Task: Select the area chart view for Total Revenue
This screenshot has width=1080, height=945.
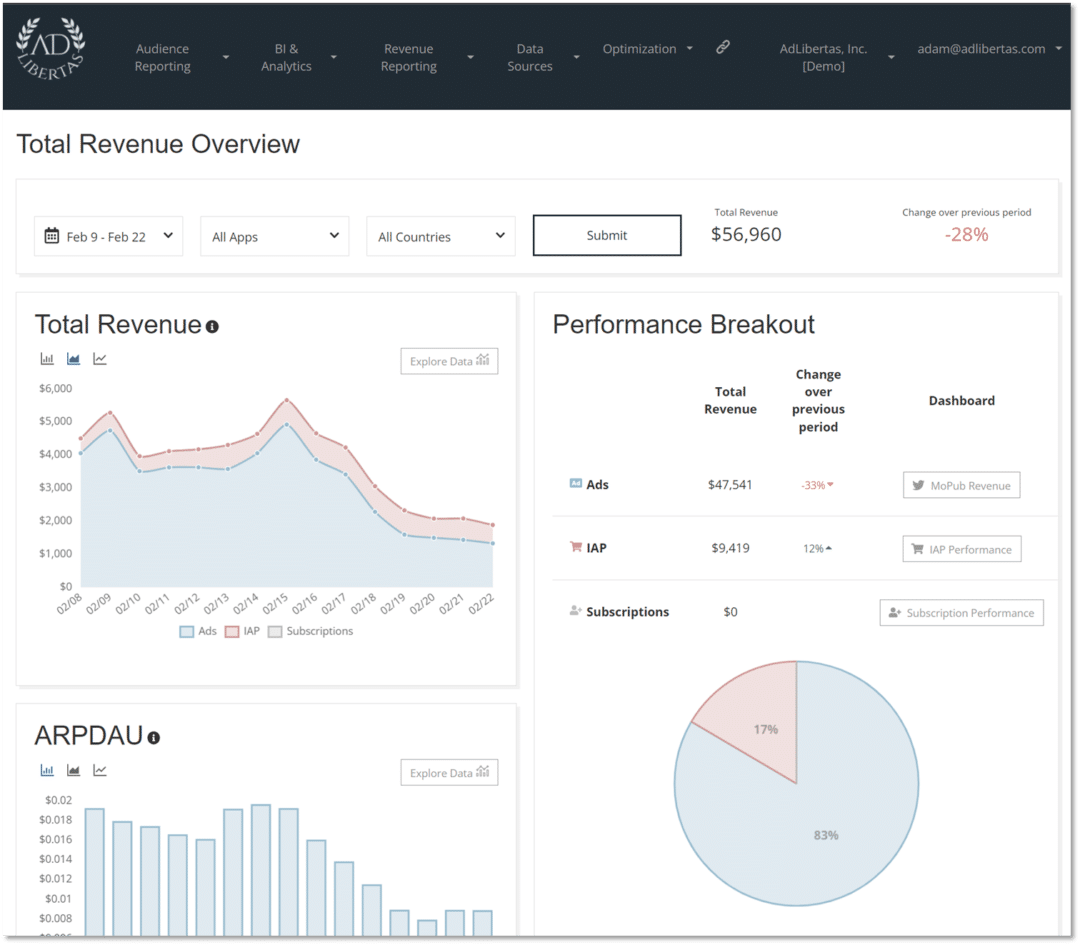Action: click(73, 358)
